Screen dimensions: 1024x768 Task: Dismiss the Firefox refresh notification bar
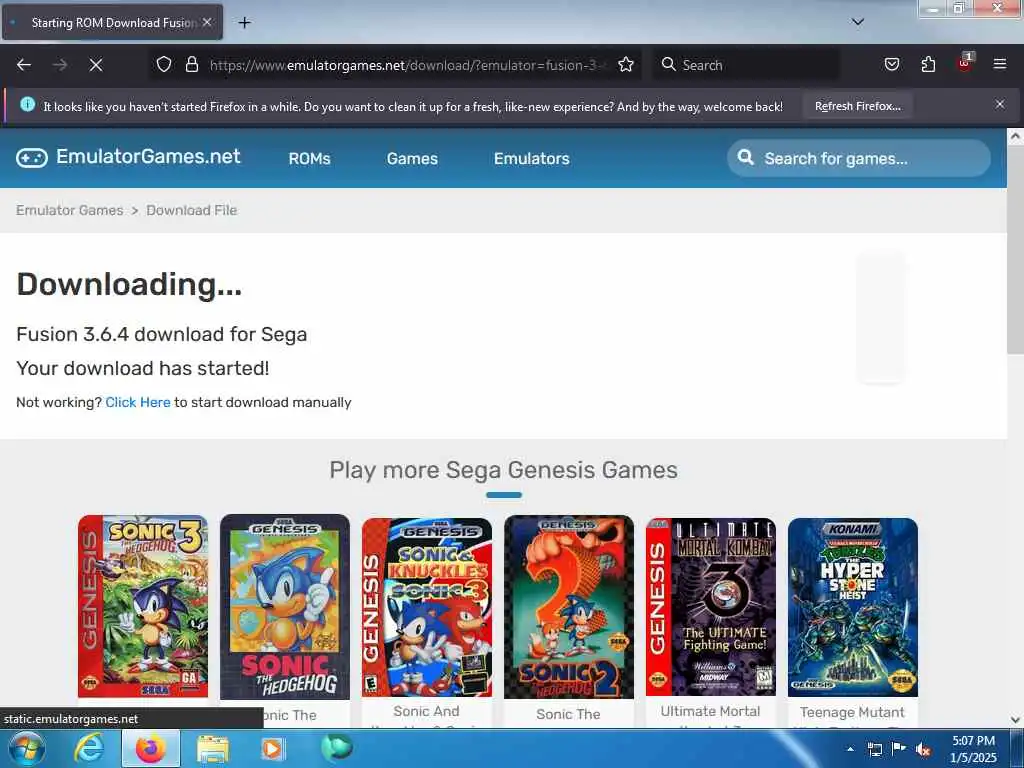pyautogui.click(x=1000, y=104)
